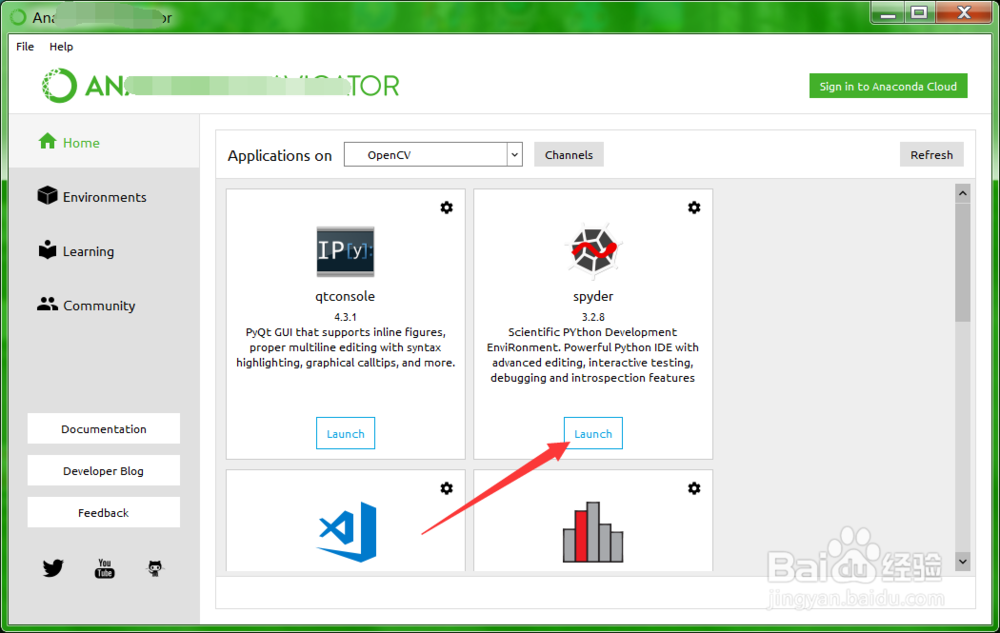1000x633 pixels.
Task: Launch spyder
Action: [593, 433]
